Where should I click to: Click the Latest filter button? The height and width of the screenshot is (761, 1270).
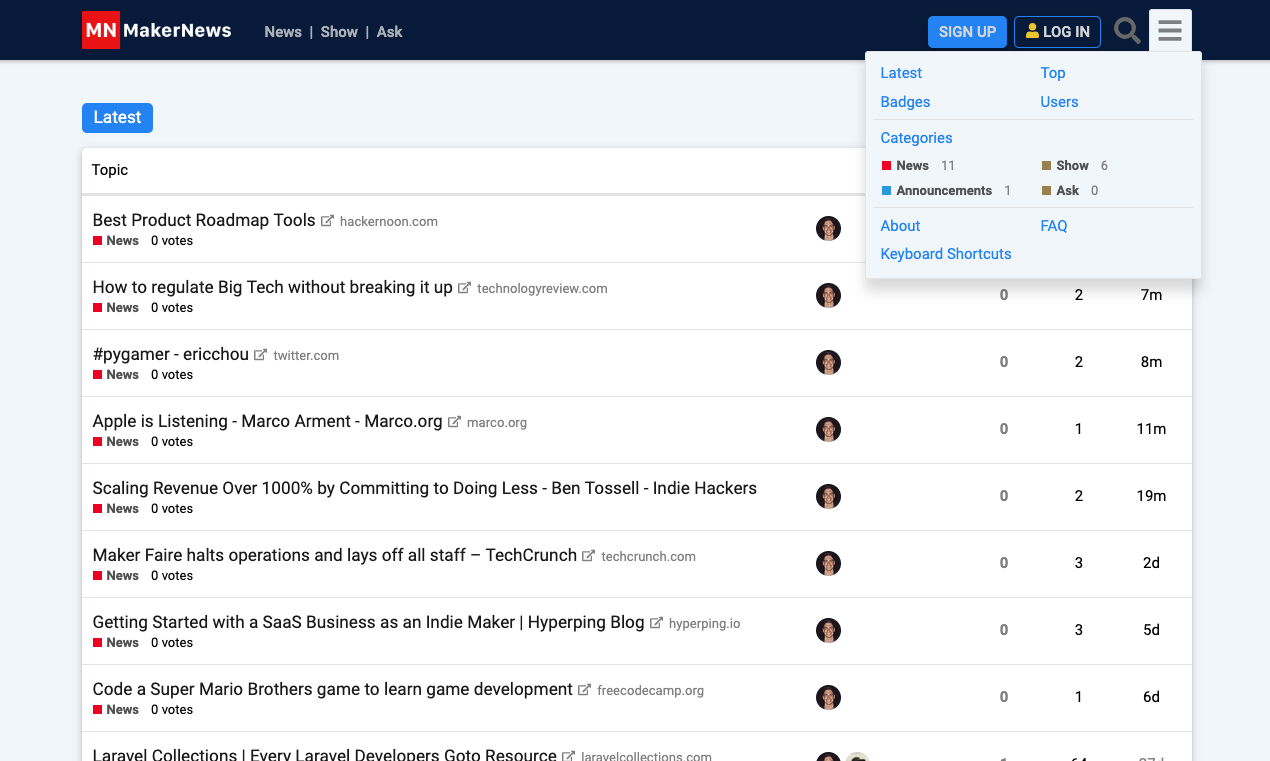117,117
